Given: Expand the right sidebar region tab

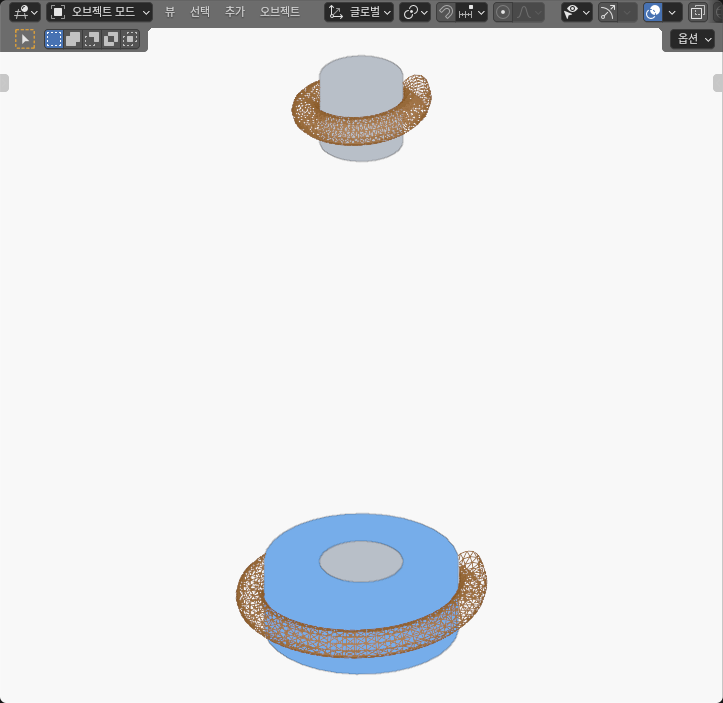Looking at the screenshot, I should point(718,83).
